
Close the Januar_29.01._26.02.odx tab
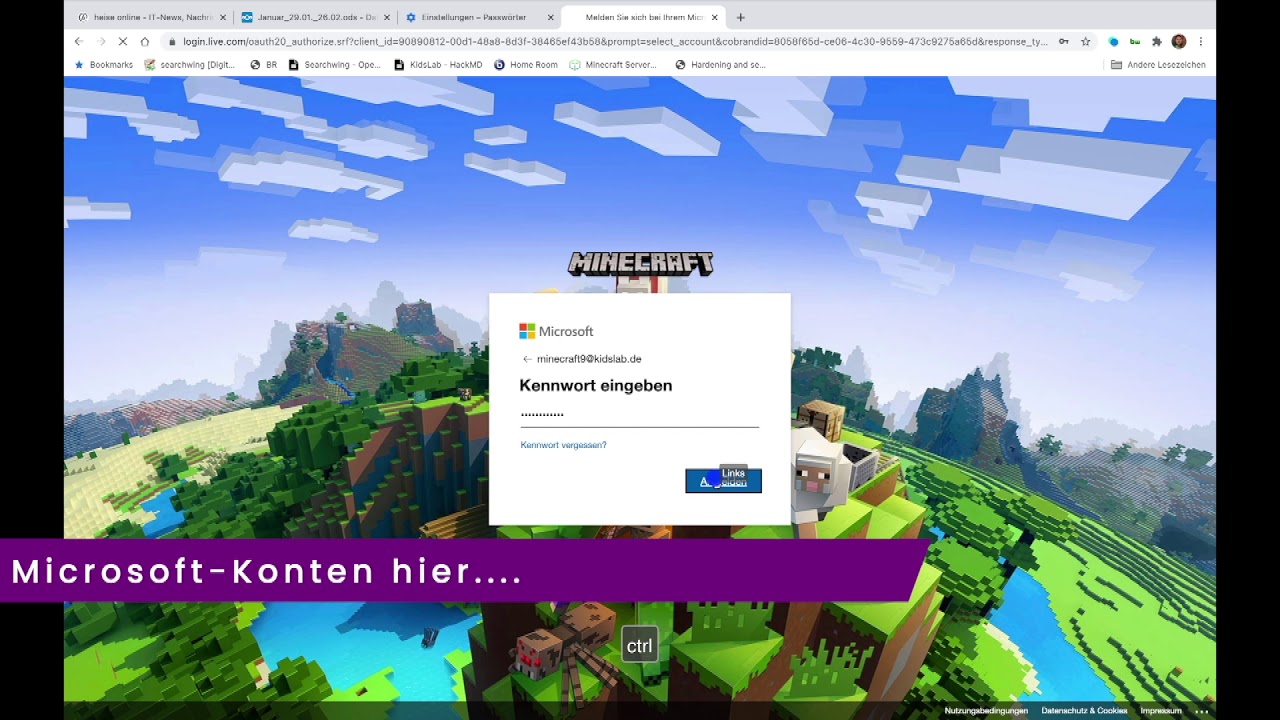coord(386,17)
